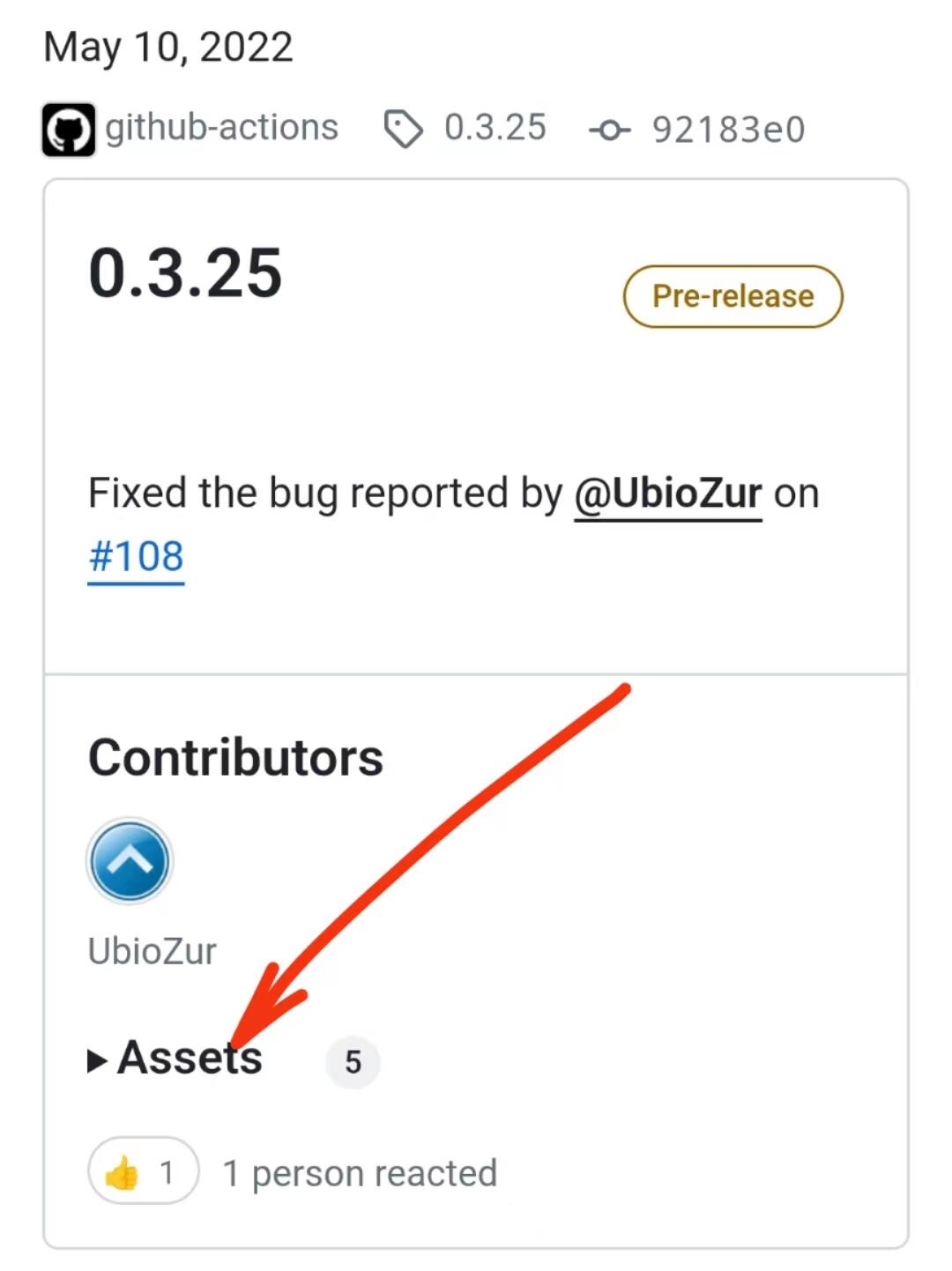The height and width of the screenshot is (1271, 952).
Task: Click the Assets count badge showing 5
Action: pos(353,1062)
